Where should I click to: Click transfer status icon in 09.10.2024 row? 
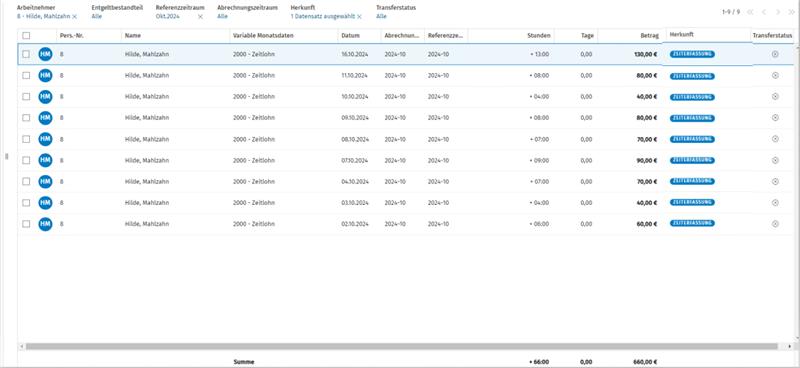(775, 118)
